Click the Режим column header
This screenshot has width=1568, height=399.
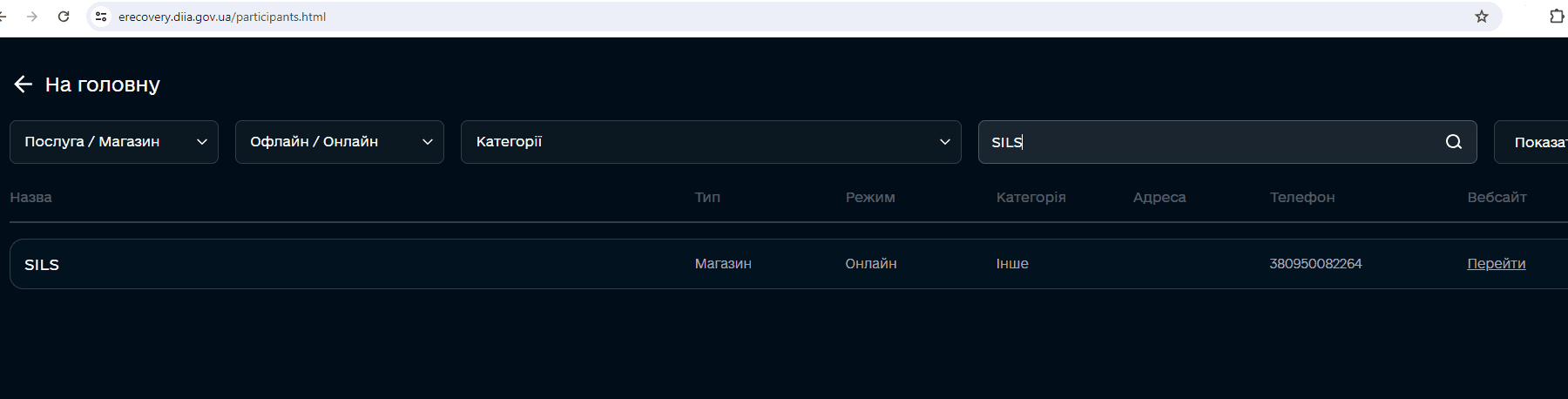tap(869, 198)
